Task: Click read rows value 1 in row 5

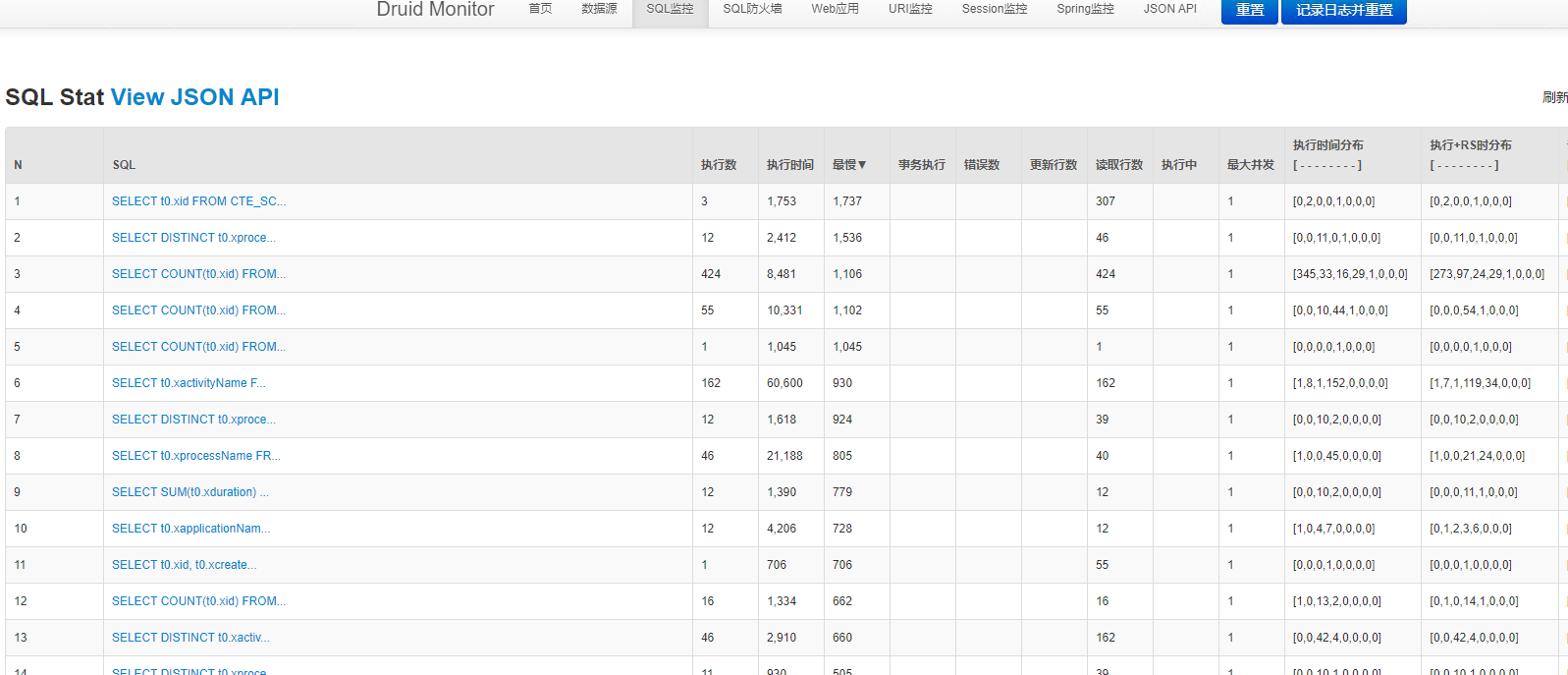Action: tap(1099, 347)
